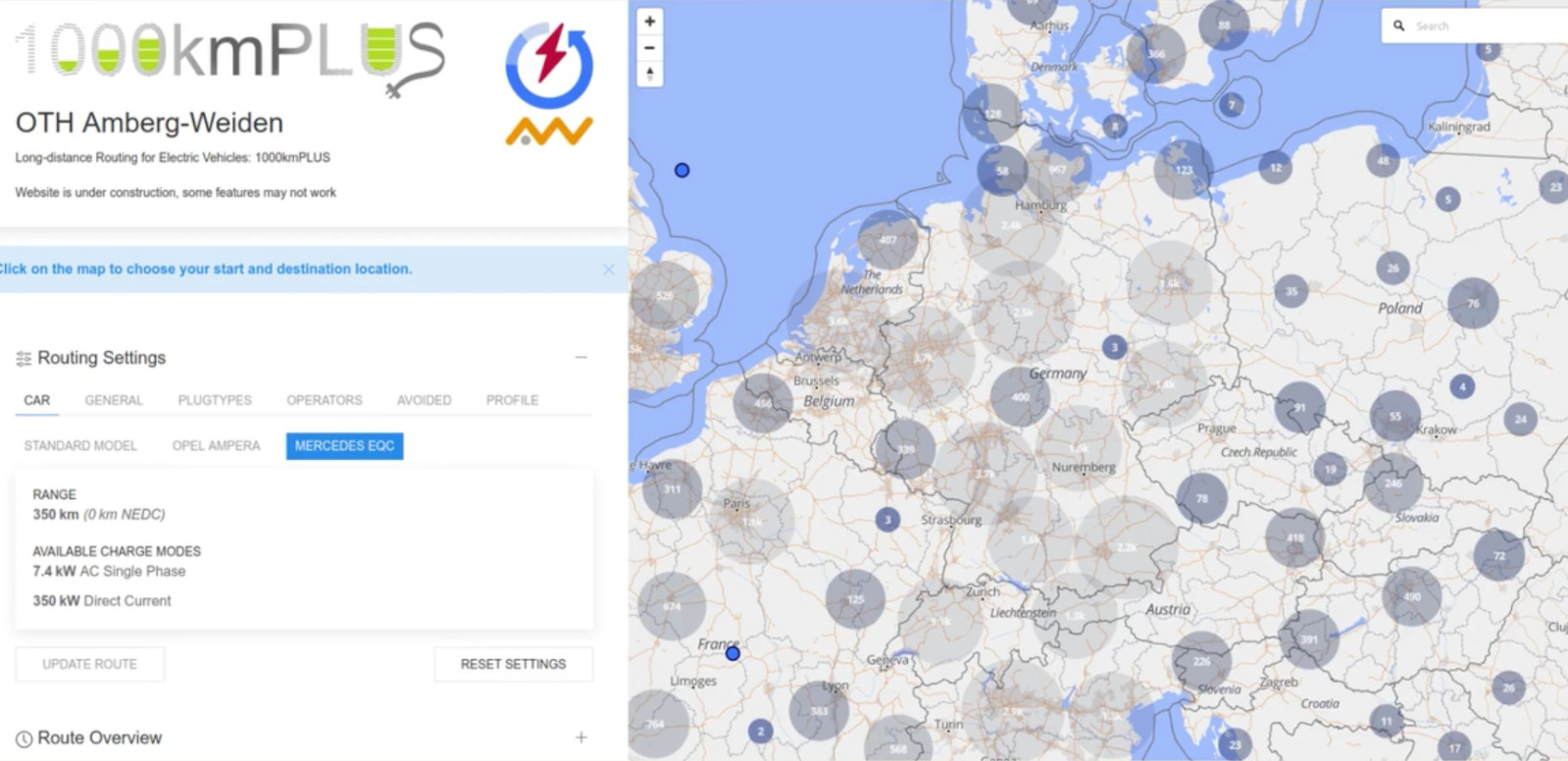This screenshot has height=761, width=1568.
Task: Open the 391 station cluster
Action: (1308, 638)
